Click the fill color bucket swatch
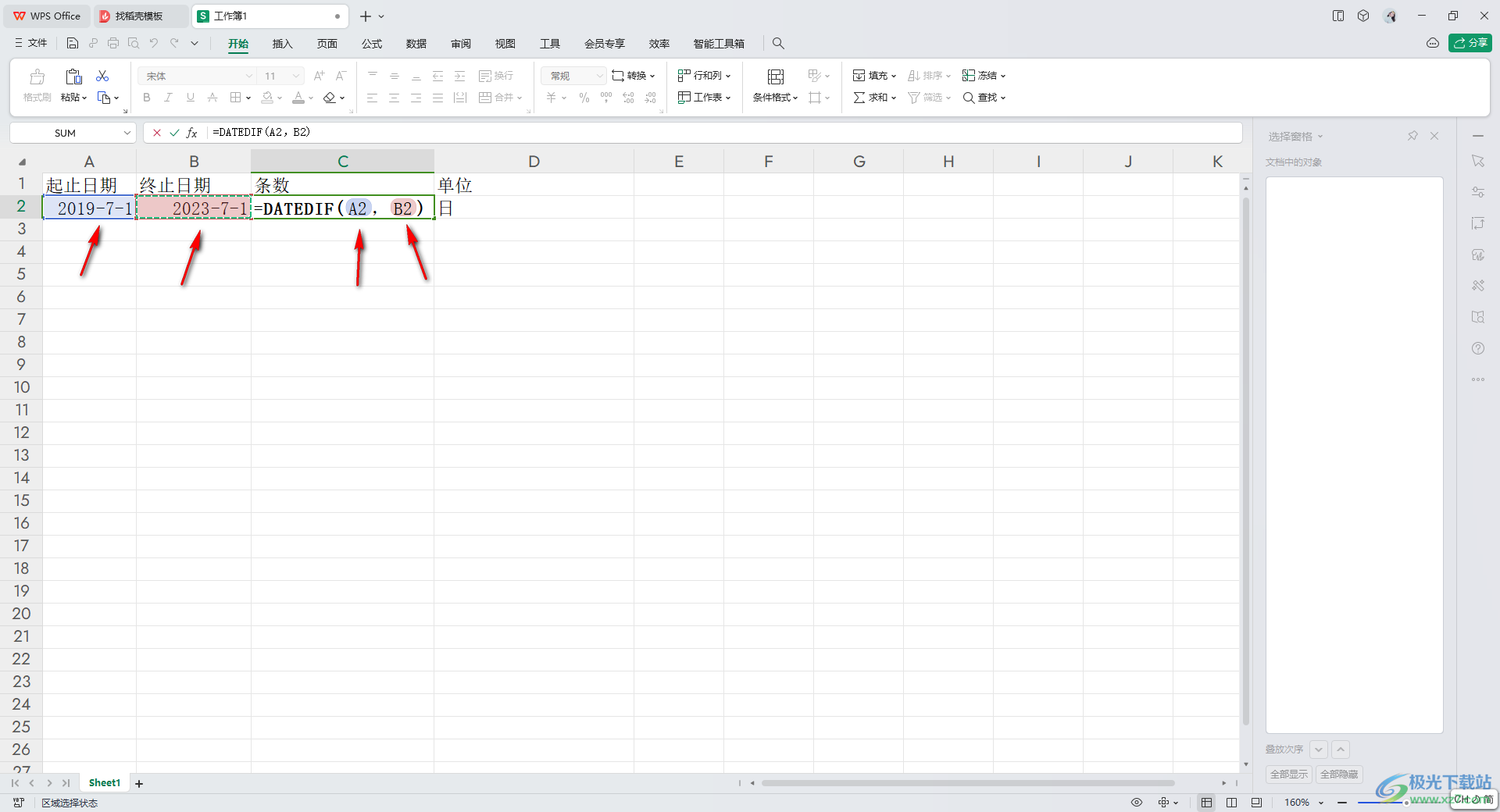This screenshot has height=812, width=1500. coord(268,98)
